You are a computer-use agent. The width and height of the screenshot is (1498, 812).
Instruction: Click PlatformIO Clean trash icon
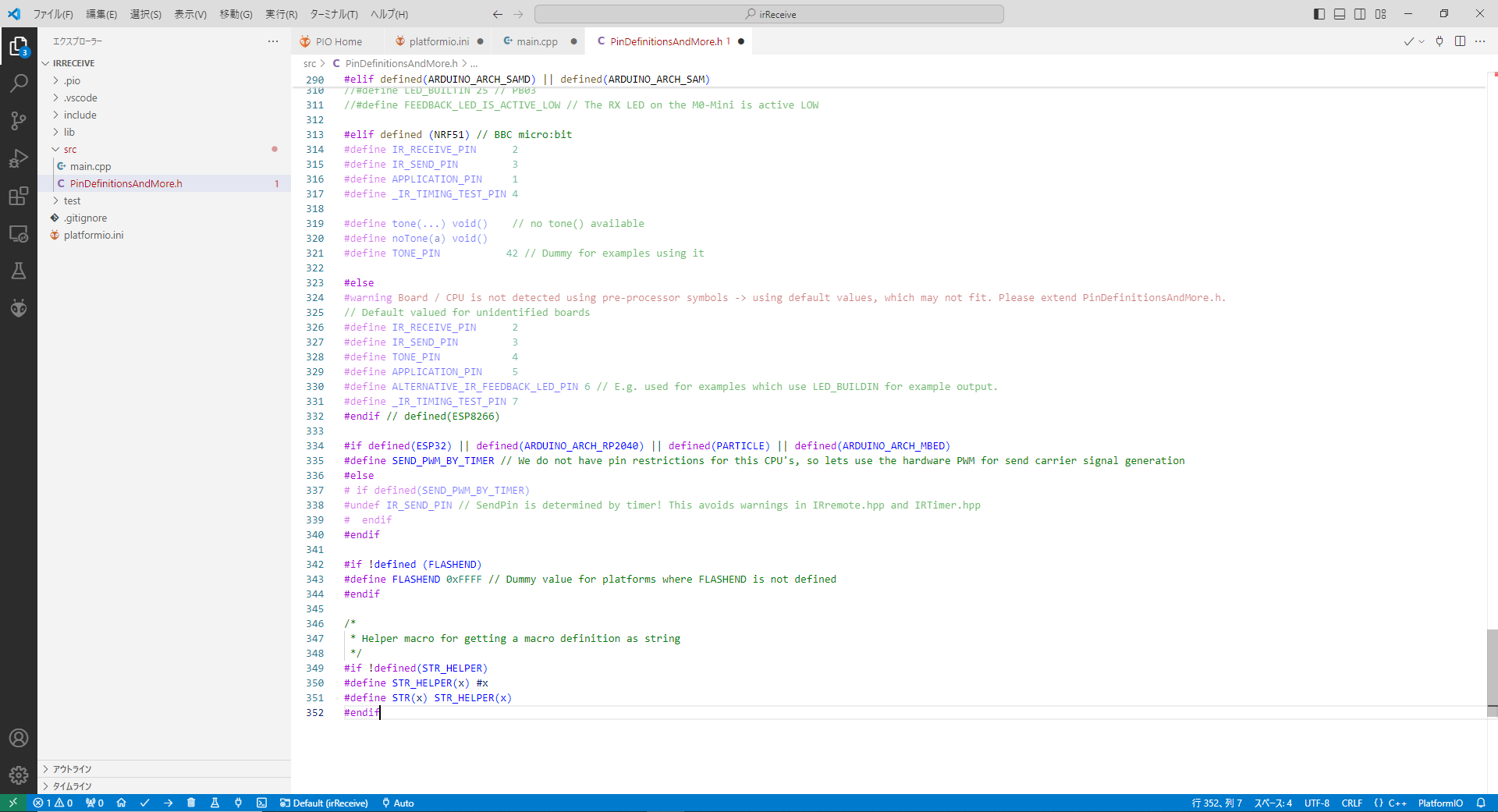point(191,803)
